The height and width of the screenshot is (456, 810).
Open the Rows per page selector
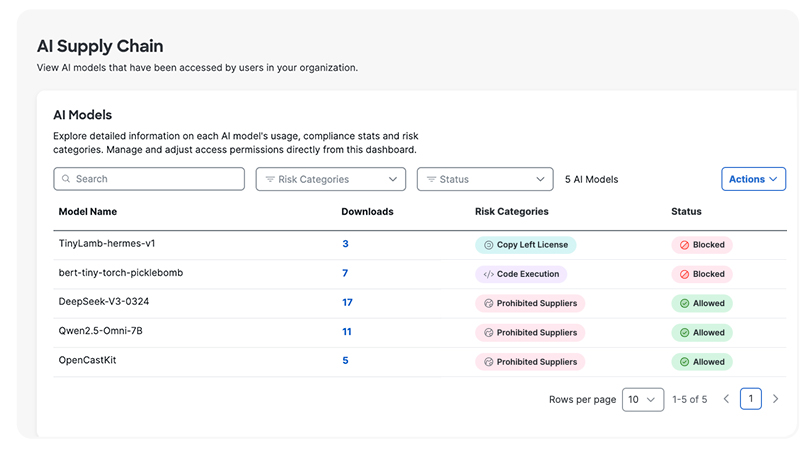click(643, 399)
